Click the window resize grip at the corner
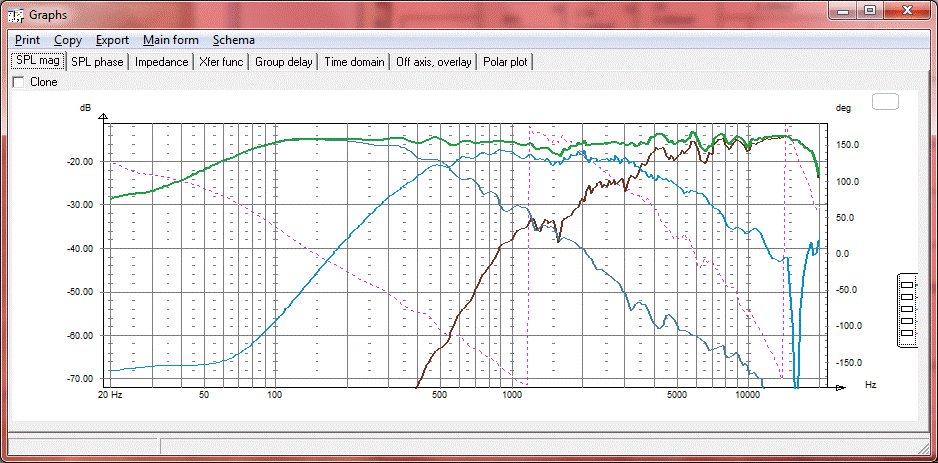938x463 pixels. tap(924, 447)
